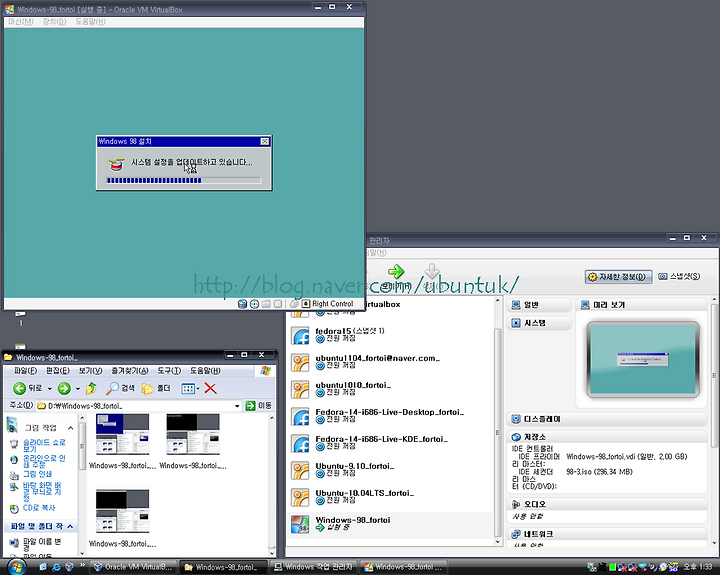Expand the 시스템 system section header
Image resolution: width=720 pixels, height=575 pixels.
pos(540,323)
